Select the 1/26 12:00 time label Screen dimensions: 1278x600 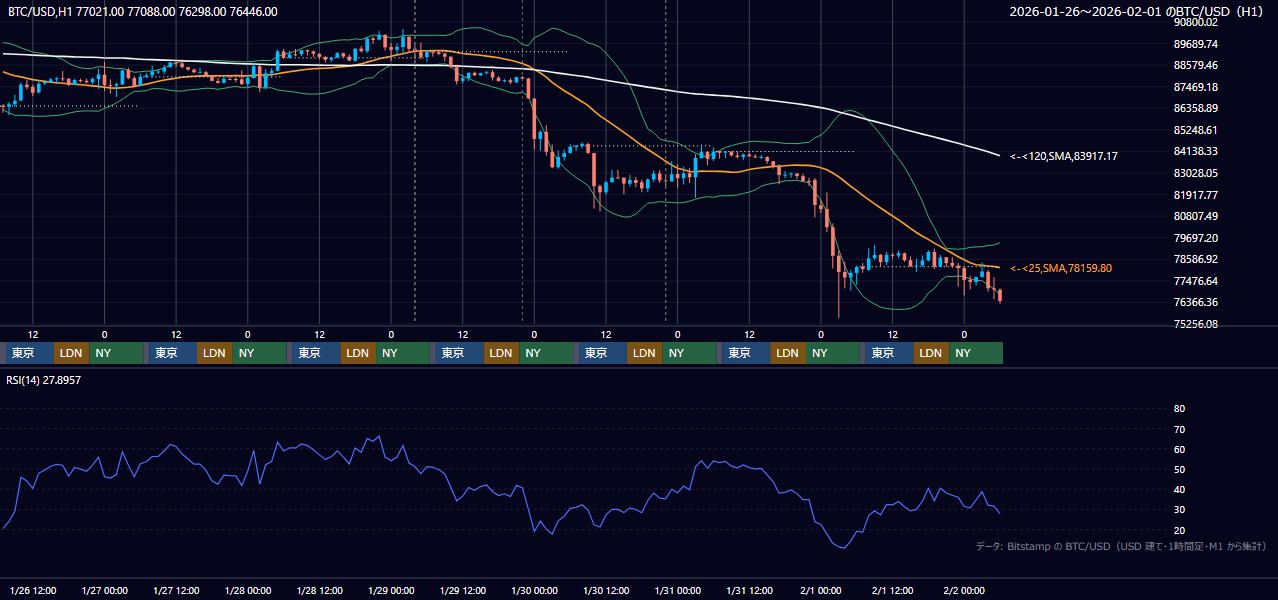(33, 590)
